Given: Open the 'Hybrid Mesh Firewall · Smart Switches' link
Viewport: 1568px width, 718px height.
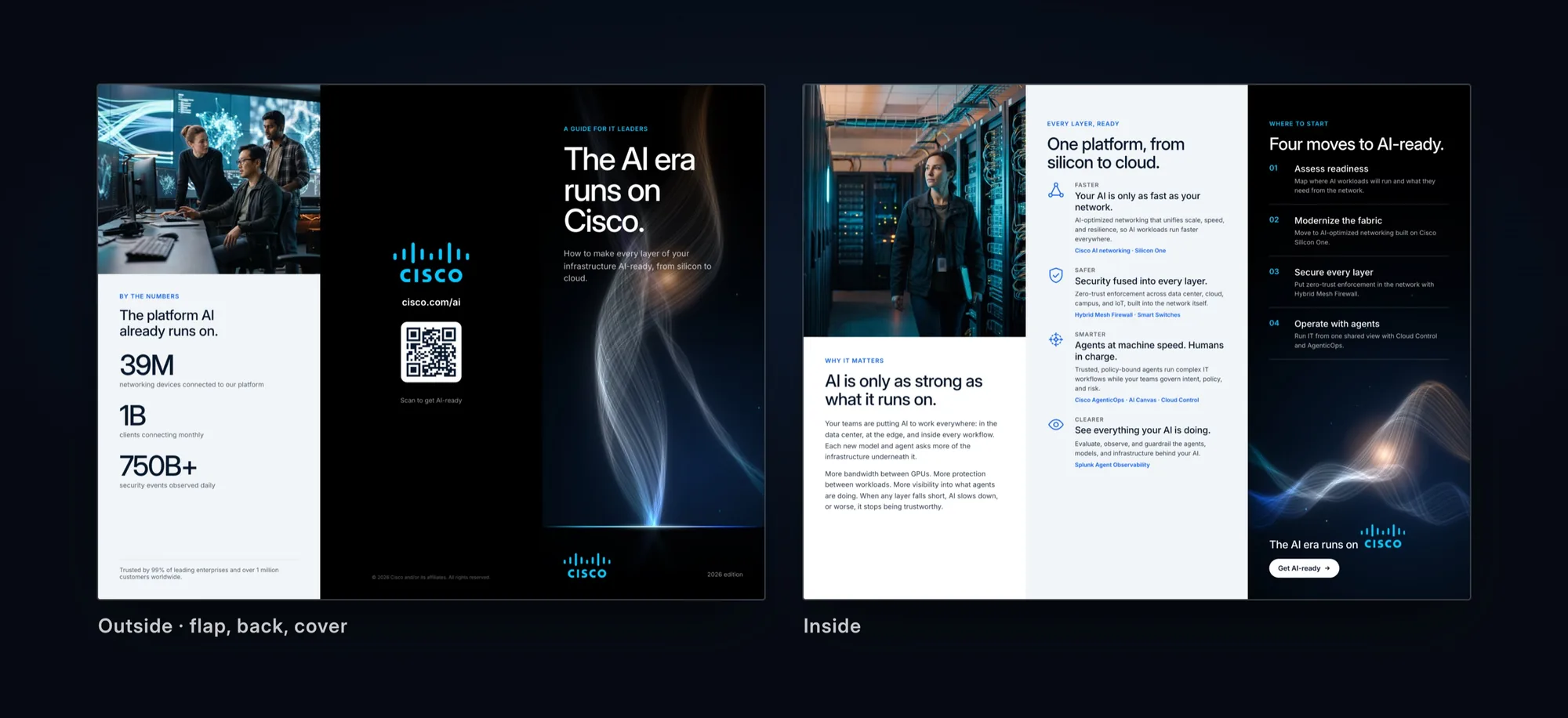Looking at the screenshot, I should [x=1127, y=315].
